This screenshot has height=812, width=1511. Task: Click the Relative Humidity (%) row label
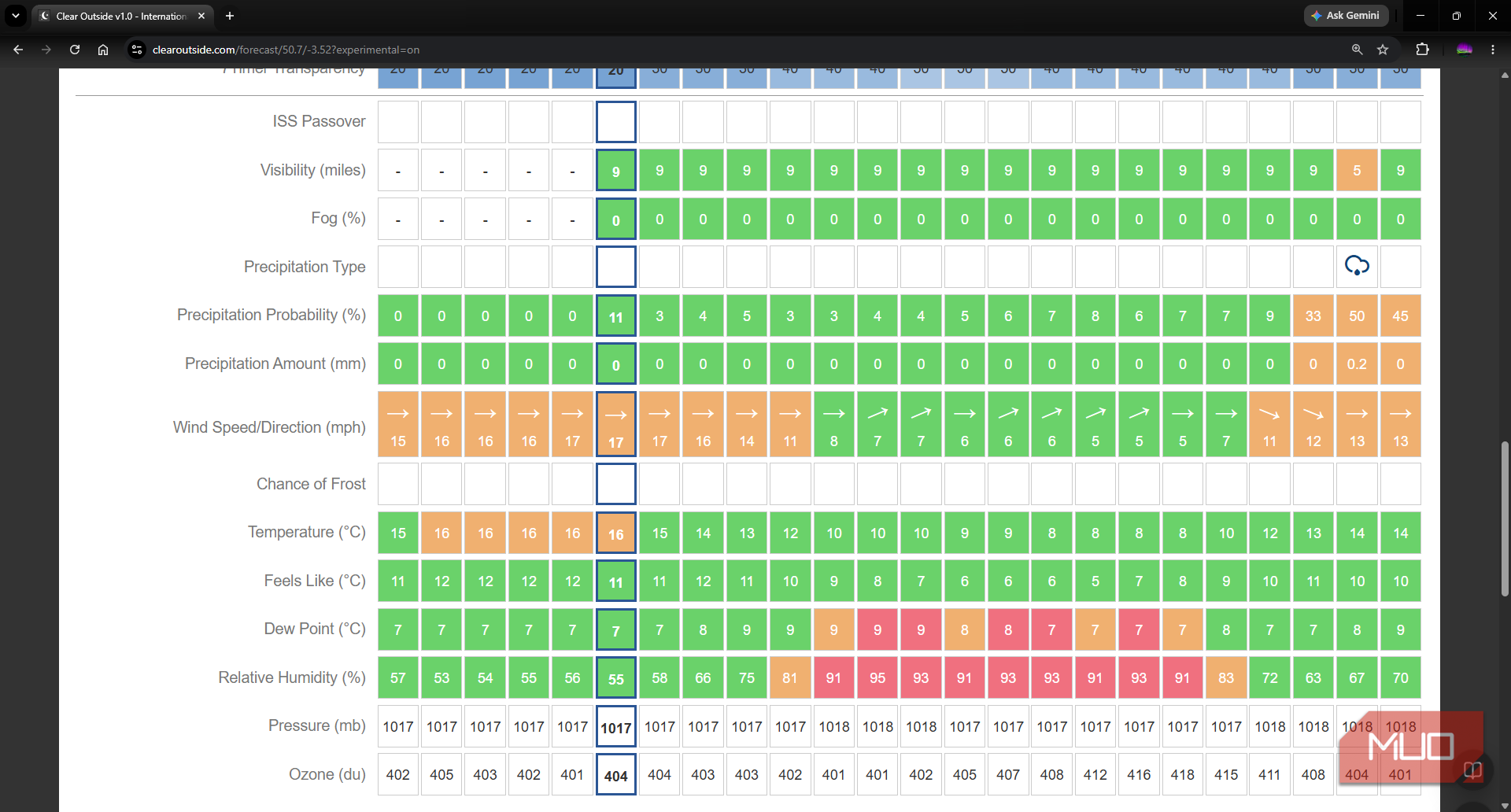tap(292, 677)
